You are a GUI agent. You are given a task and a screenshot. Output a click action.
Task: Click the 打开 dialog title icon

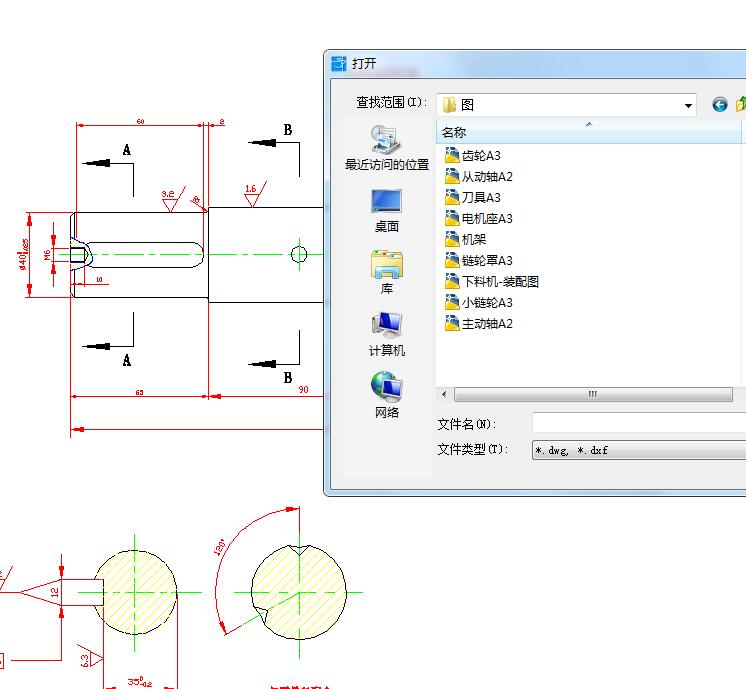click(339, 63)
